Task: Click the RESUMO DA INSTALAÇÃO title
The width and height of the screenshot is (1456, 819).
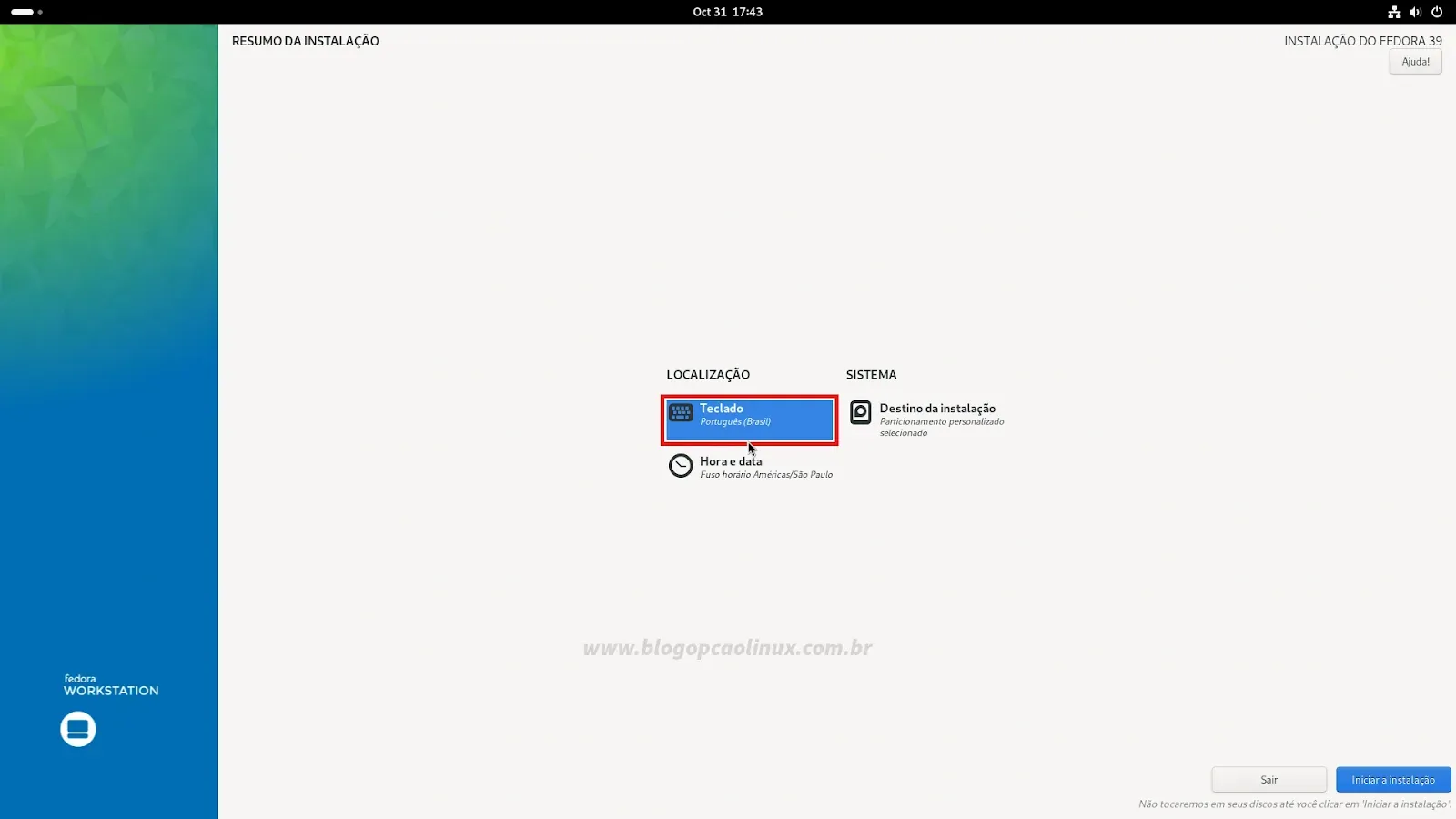Action: (x=305, y=41)
